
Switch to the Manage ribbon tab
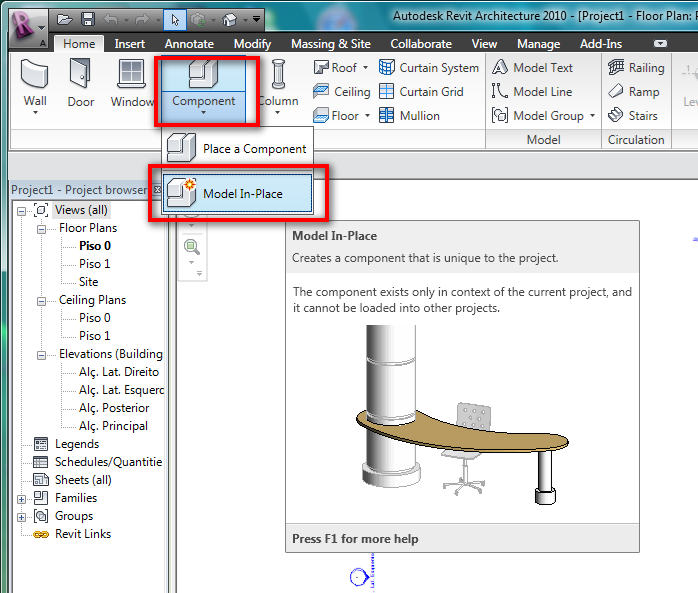coord(539,44)
